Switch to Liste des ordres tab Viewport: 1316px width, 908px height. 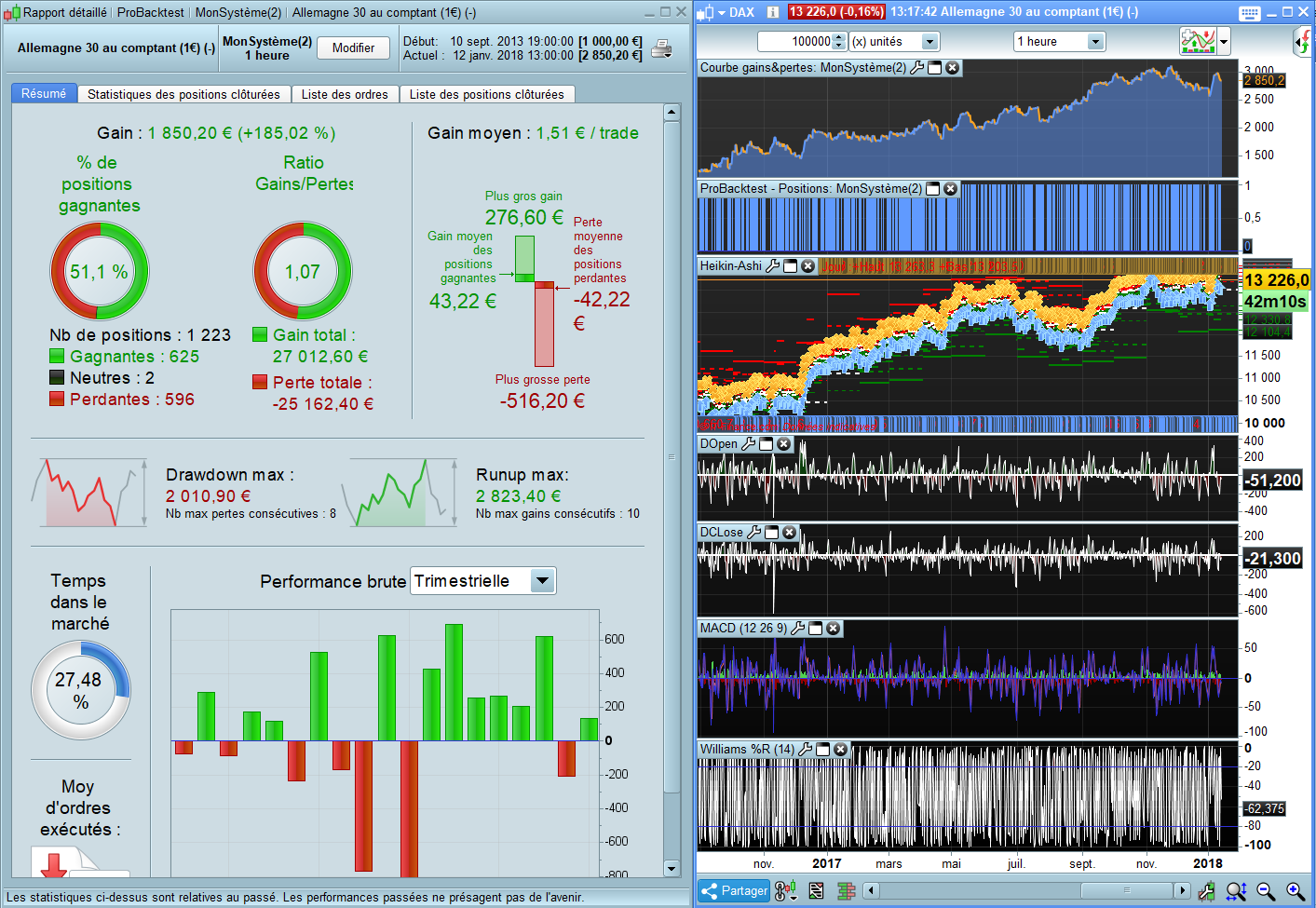tap(345, 94)
